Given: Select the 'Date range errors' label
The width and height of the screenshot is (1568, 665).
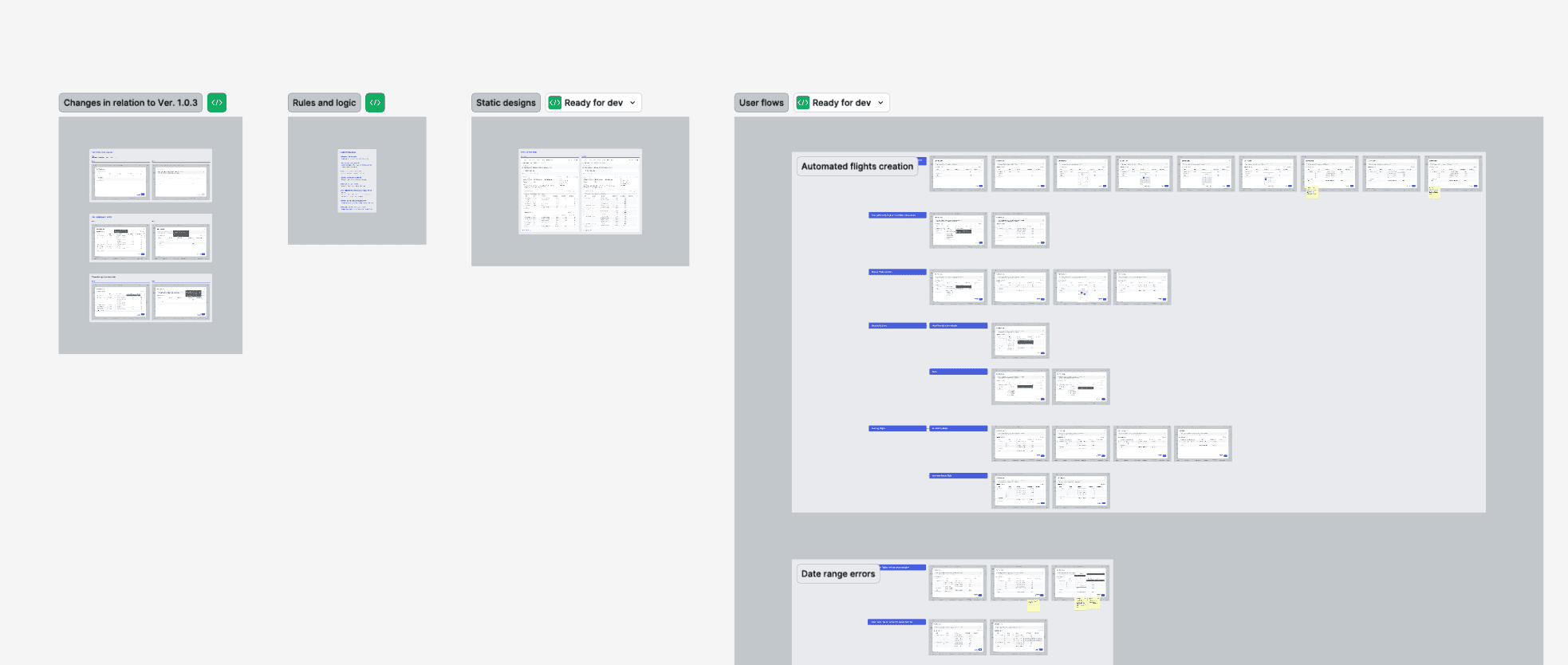Looking at the screenshot, I should click(838, 574).
